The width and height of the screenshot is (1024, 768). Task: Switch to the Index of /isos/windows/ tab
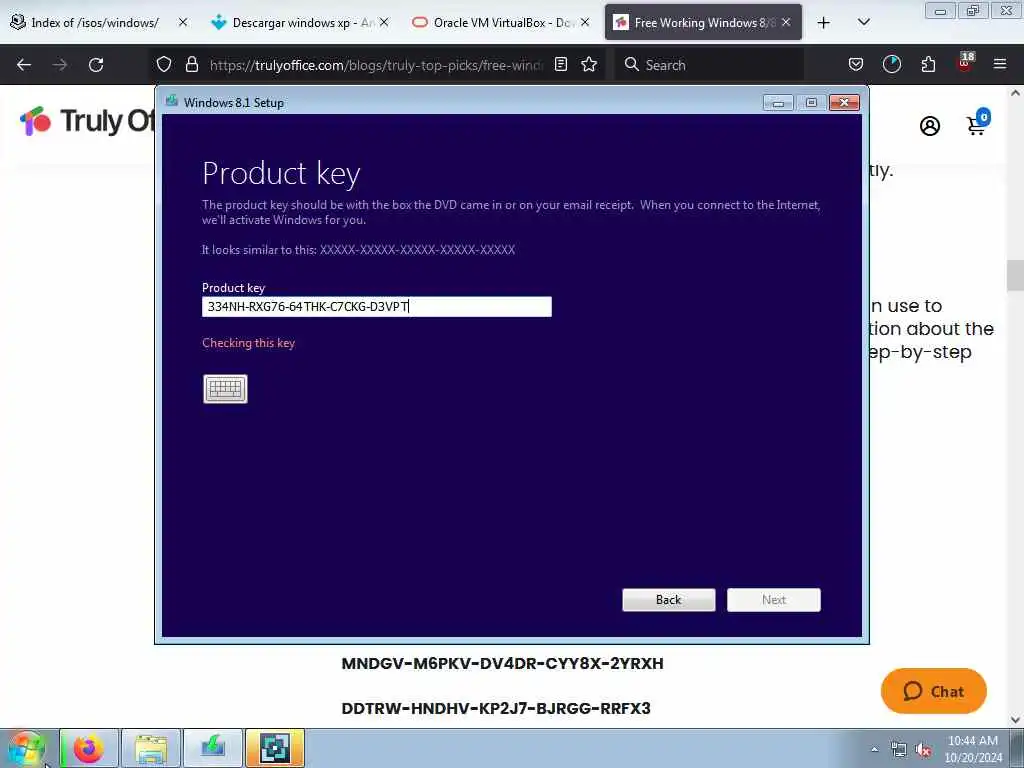pyautogui.click(x=95, y=23)
